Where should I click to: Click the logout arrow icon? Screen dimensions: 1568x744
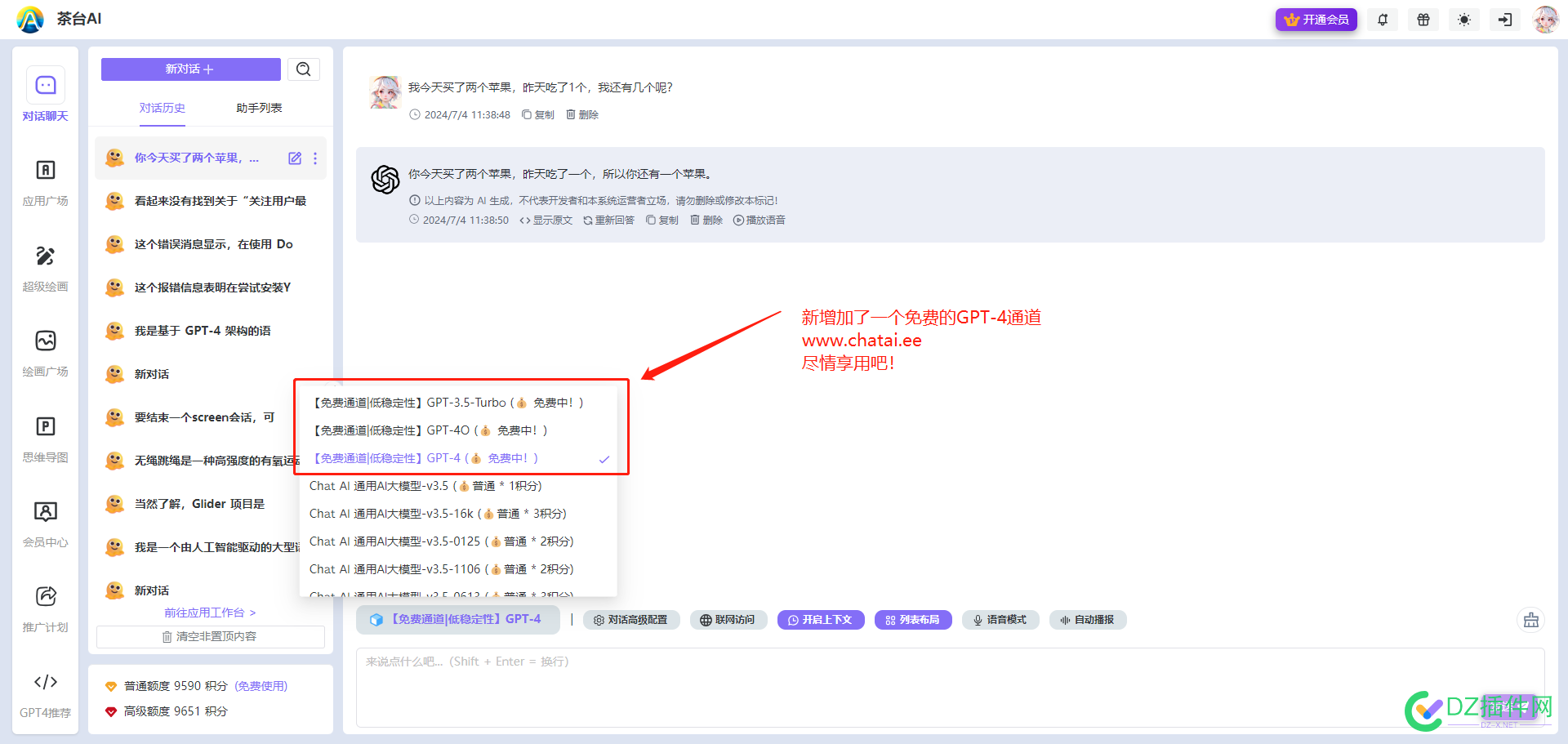[1505, 20]
